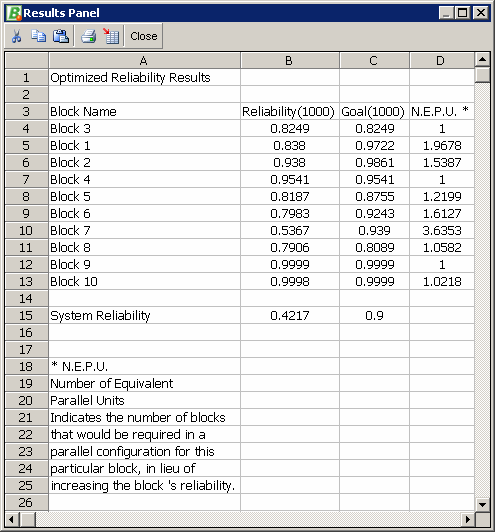Select the Block 7 name cell
This screenshot has height=532, width=495.
click(144, 231)
